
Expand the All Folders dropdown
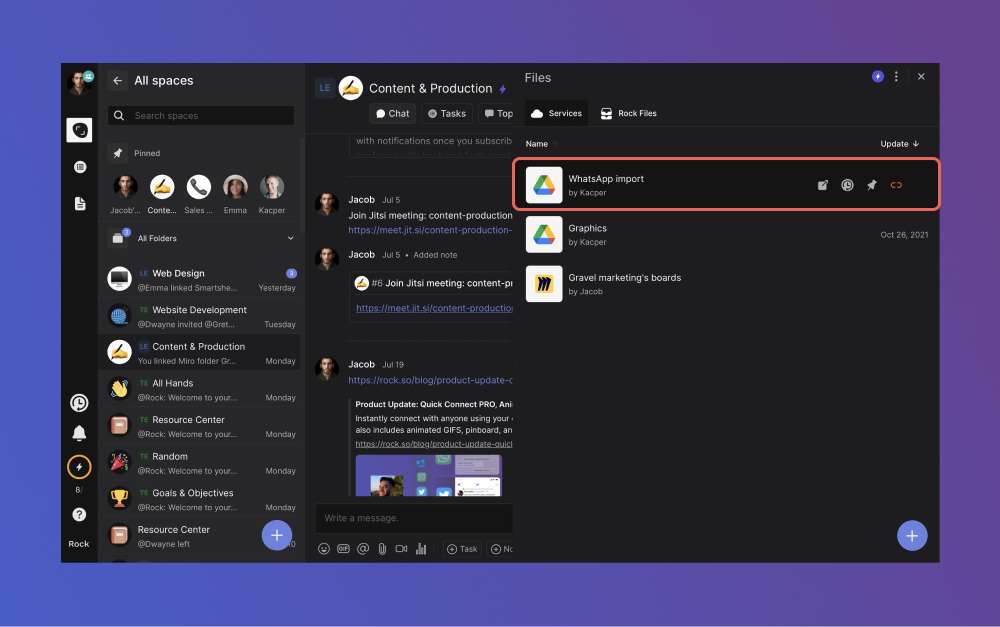click(x=291, y=238)
